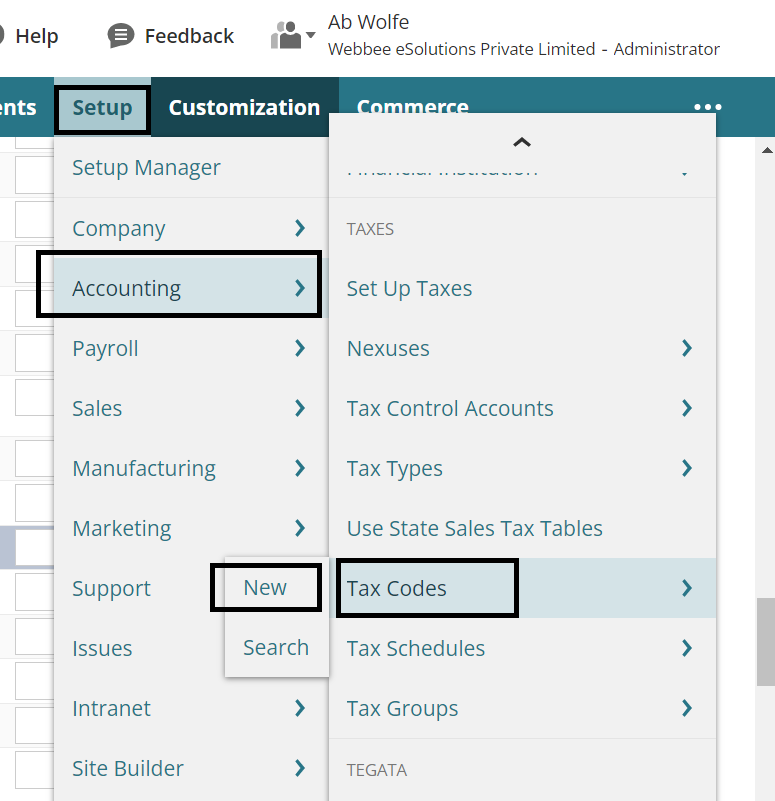
Task: Click the Help question mark icon
Action: (x=2, y=36)
